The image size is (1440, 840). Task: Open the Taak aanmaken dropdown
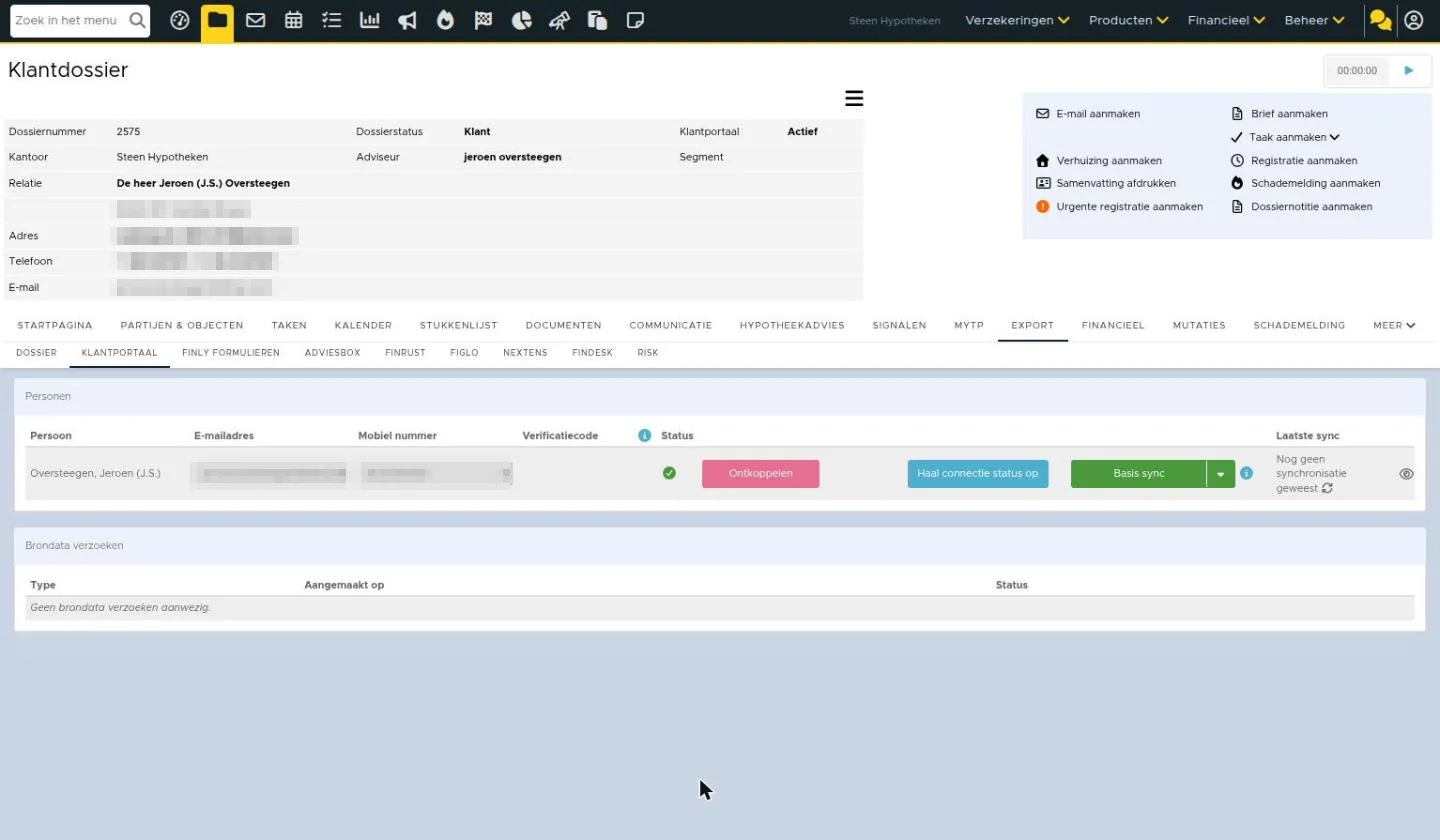pyautogui.click(x=1294, y=137)
